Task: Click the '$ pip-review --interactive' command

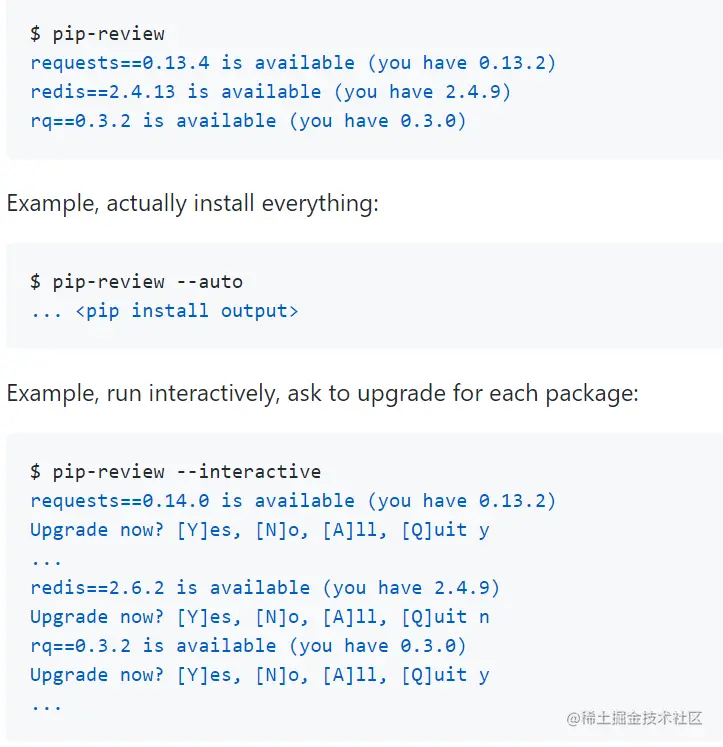Action: [x=175, y=471]
